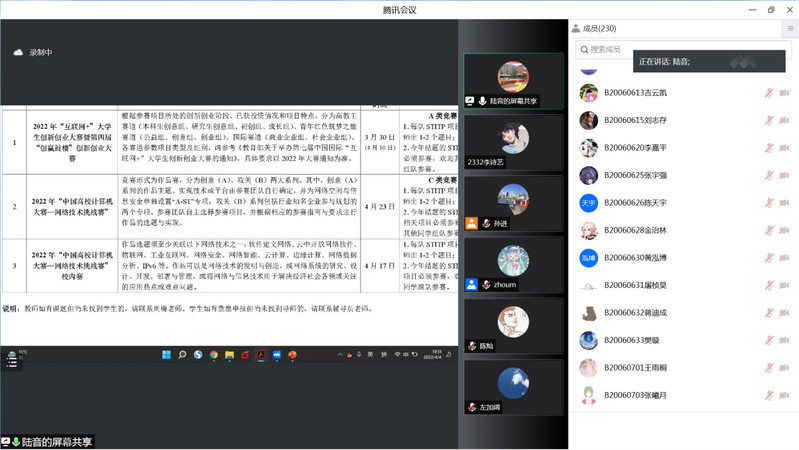Select the 左加阔 video thumbnail

coord(513,387)
